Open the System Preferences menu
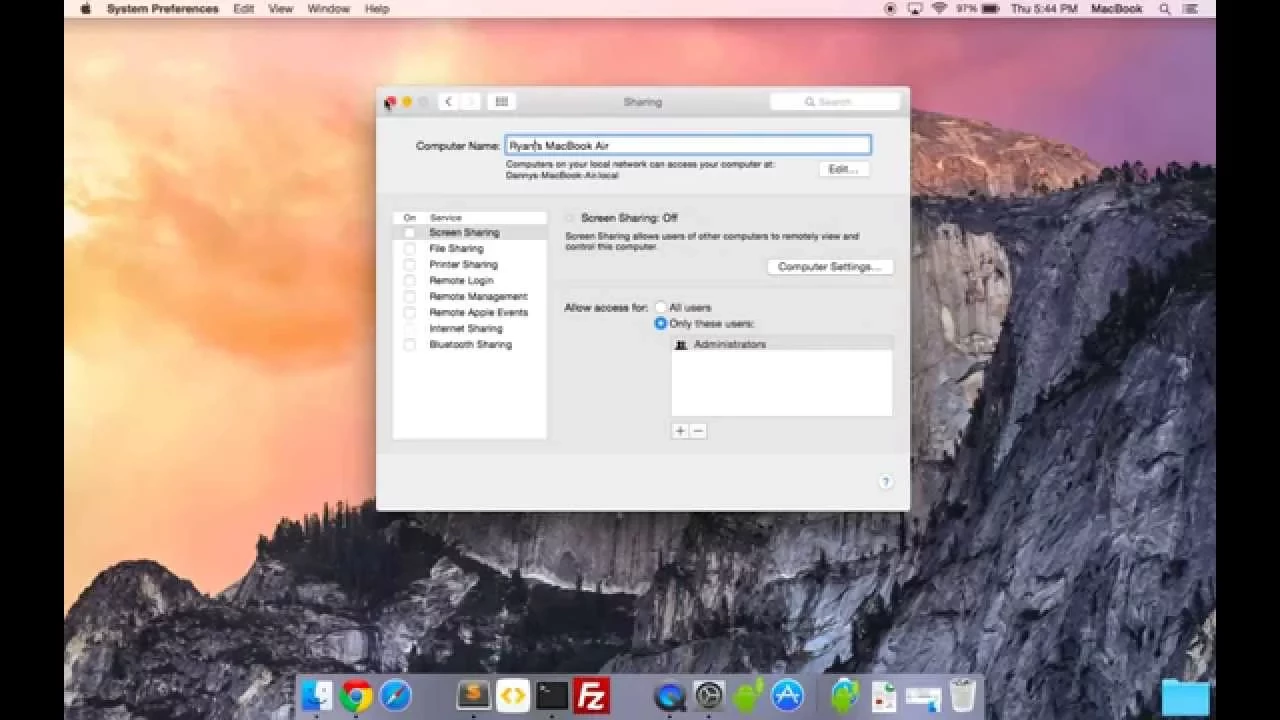Viewport: 1280px width, 720px height. (163, 9)
